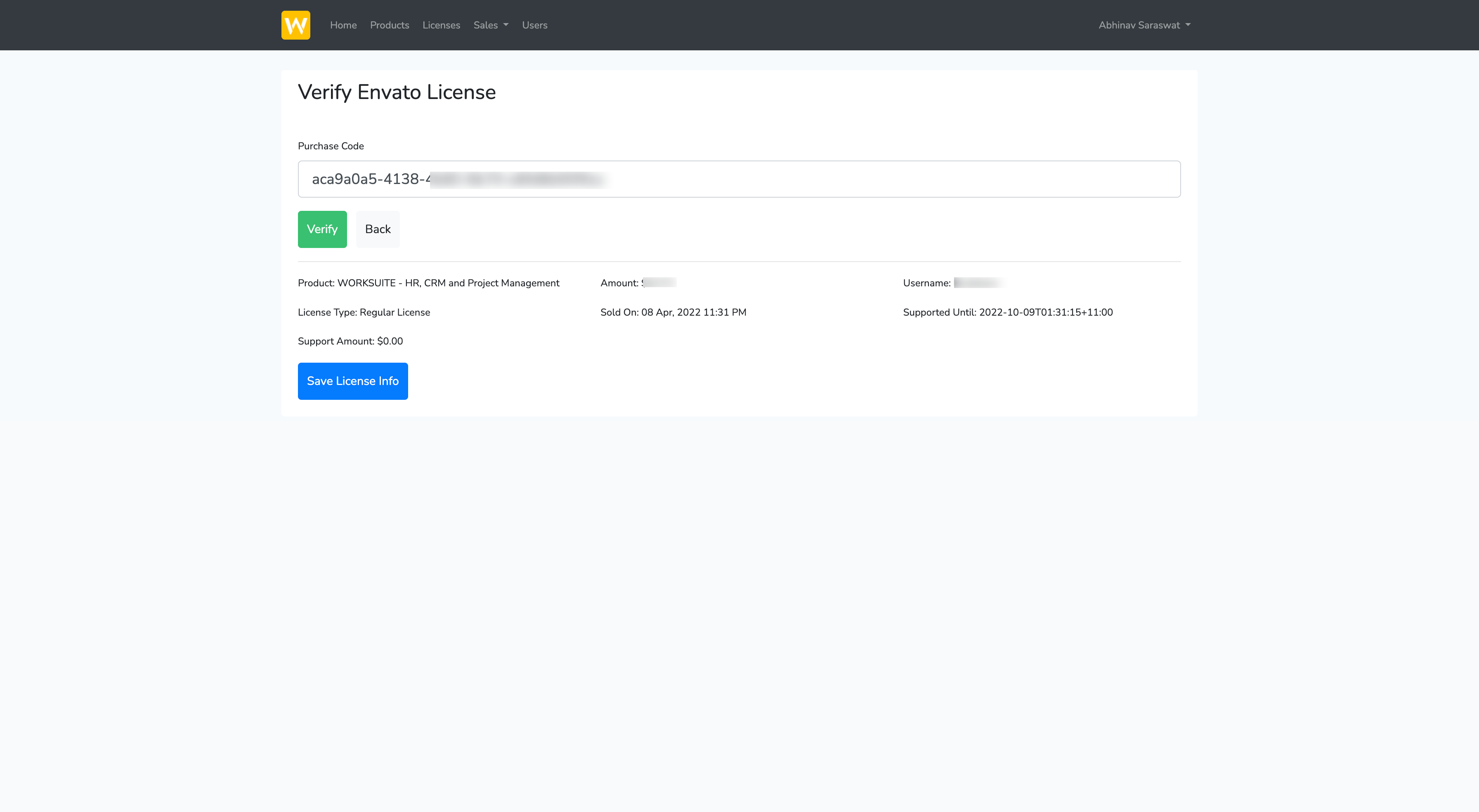Click the Purchase Code field label
This screenshot has height=812, width=1479.
[x=331, y=146]
